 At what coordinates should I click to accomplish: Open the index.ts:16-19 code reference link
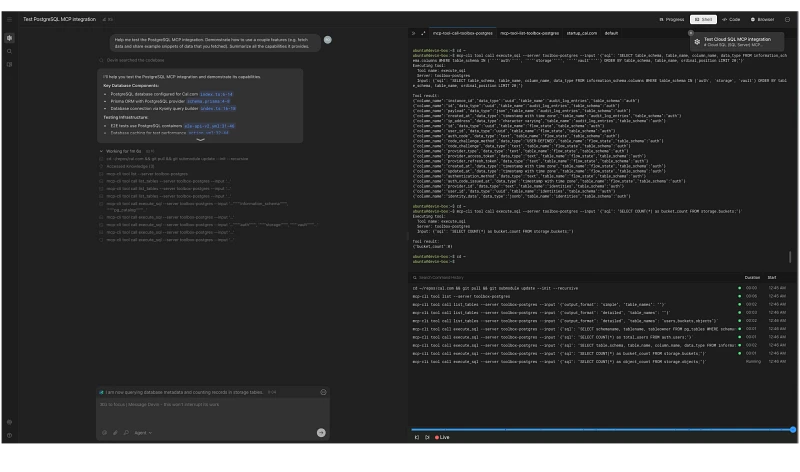click(x=218, y=109)
